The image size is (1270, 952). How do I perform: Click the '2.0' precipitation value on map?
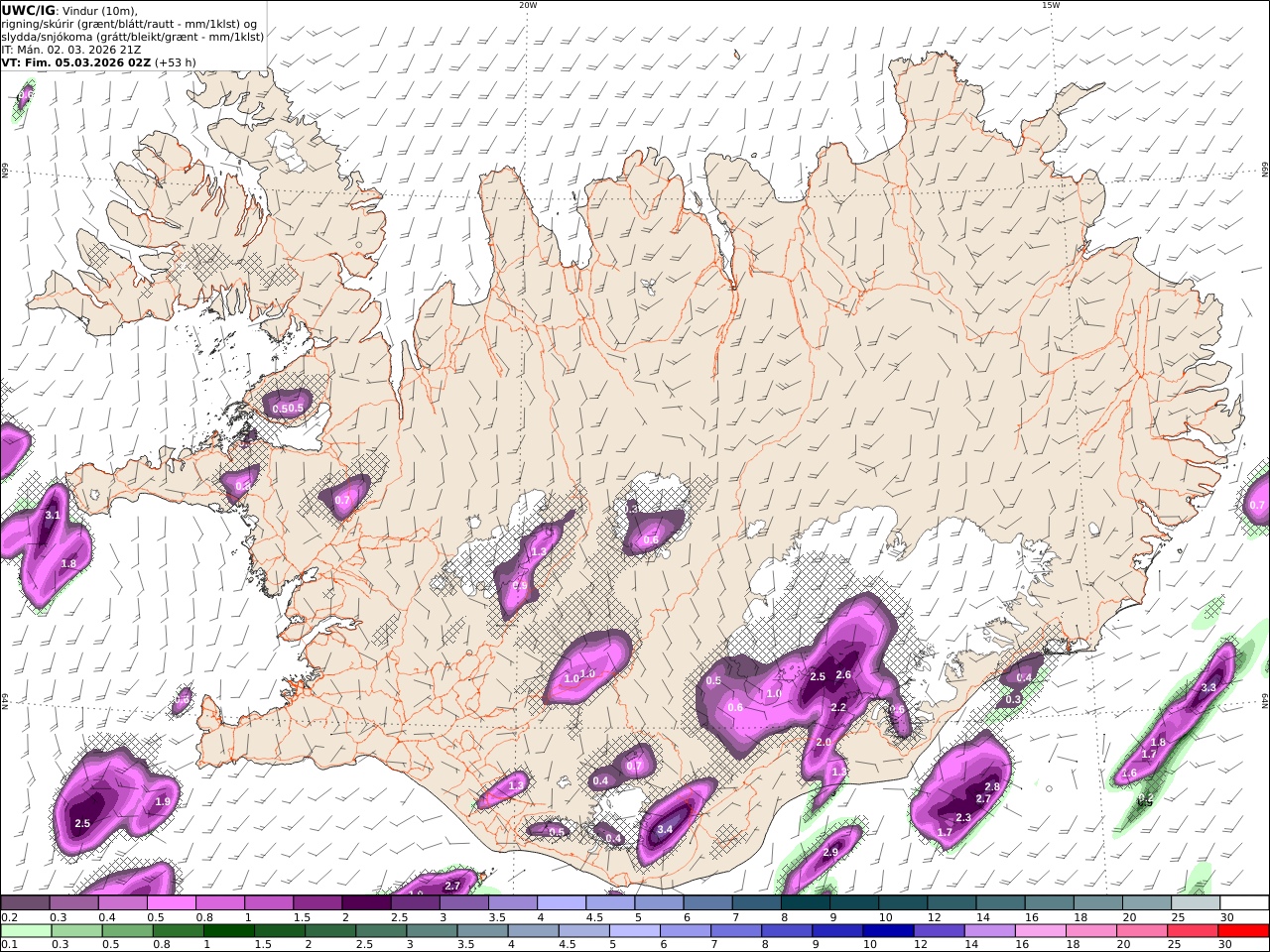click(823, 742)
